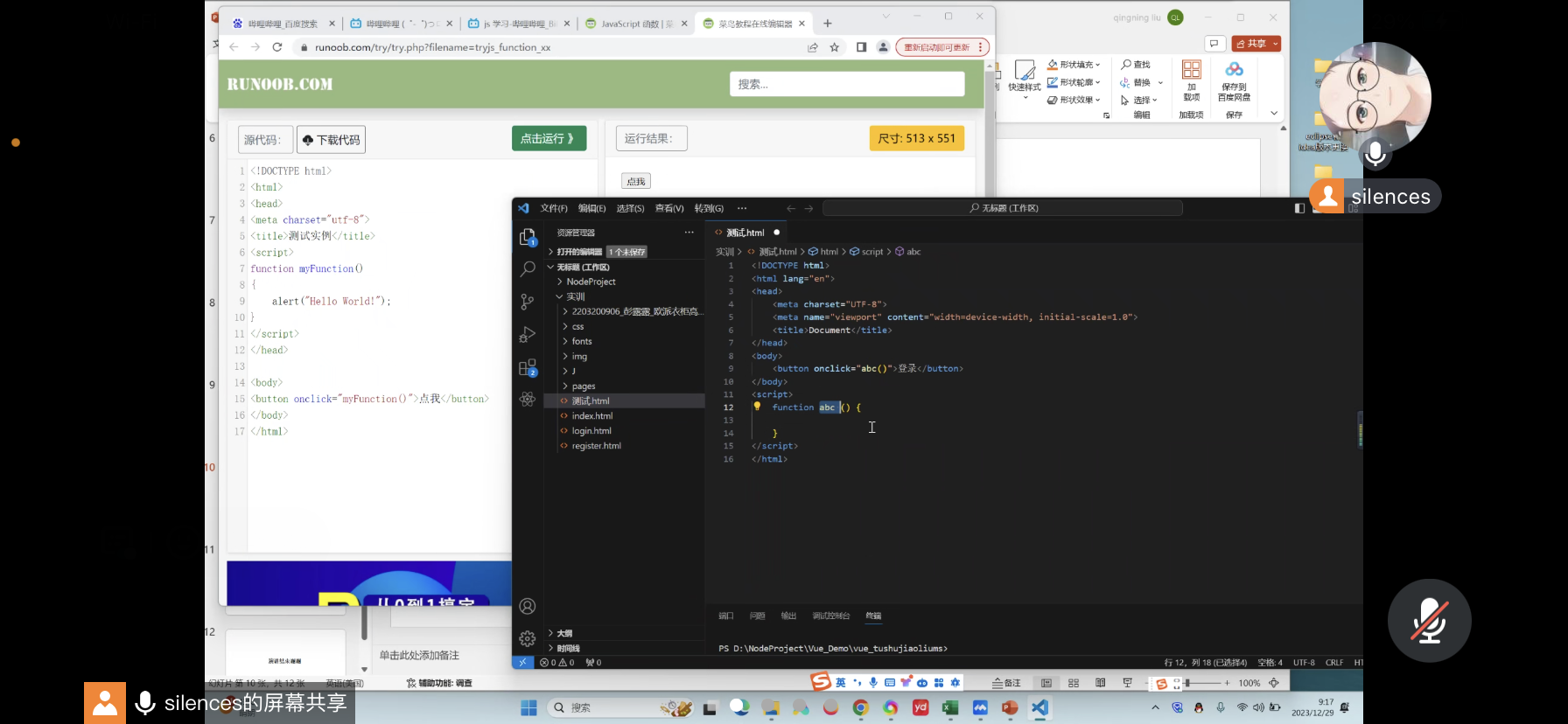The width and height of the screenshot is (1568, 724).
Task: Toggle Sogou IME English/Chinese mode (英)
Action: [841, 682]
